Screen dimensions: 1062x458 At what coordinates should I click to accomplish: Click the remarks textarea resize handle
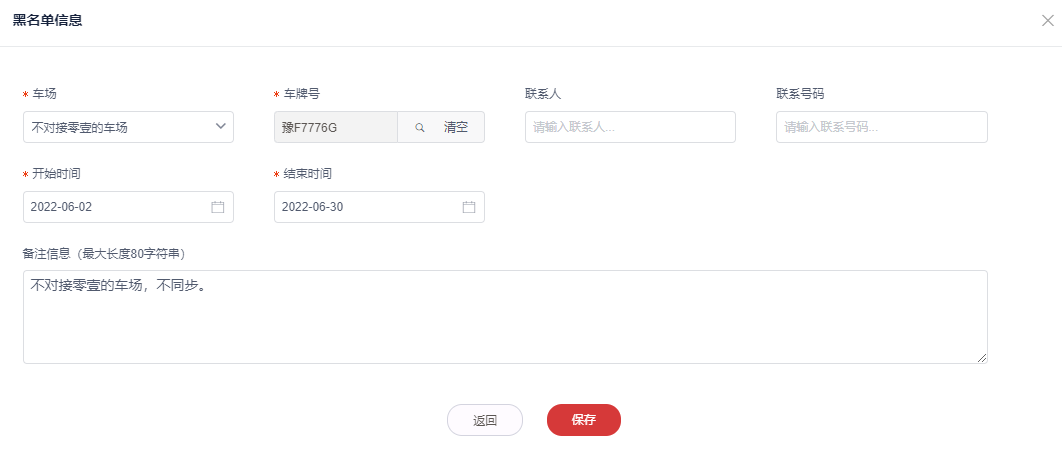click(x=982, y=358)
